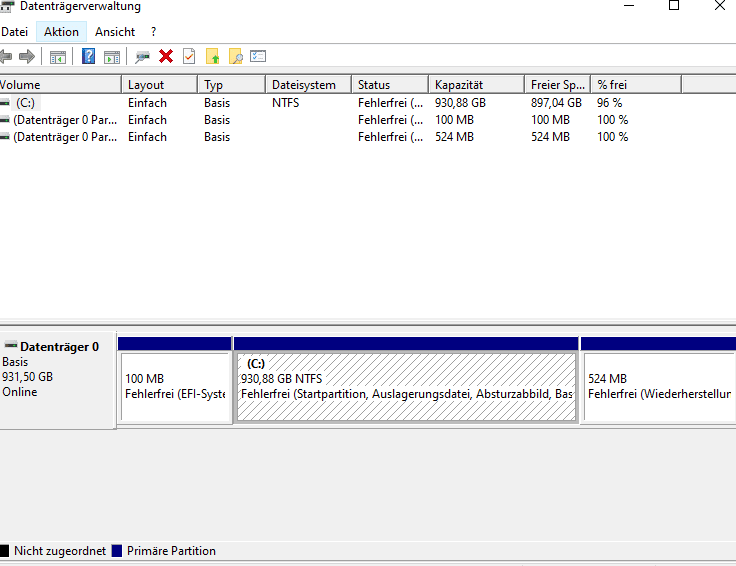Click the 96 % free cell

coord(609,103)
